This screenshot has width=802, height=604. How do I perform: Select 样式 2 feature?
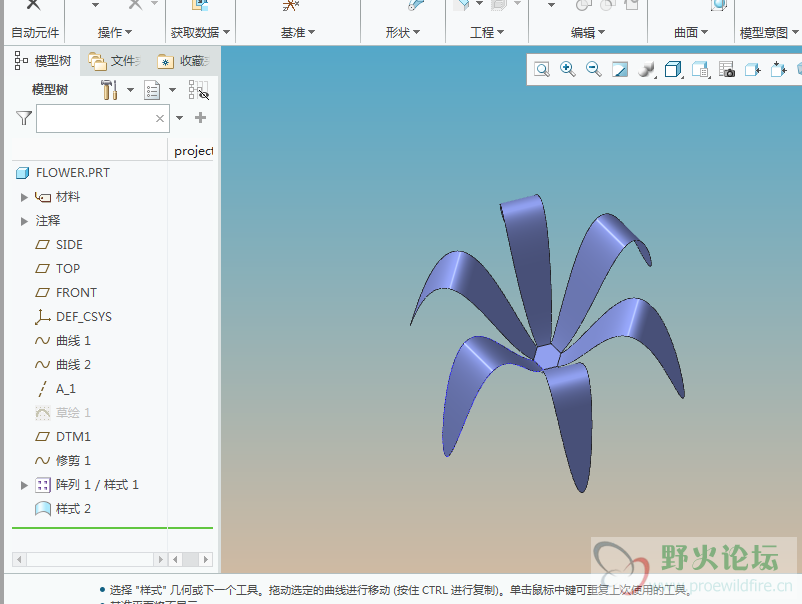click(73, 509)
